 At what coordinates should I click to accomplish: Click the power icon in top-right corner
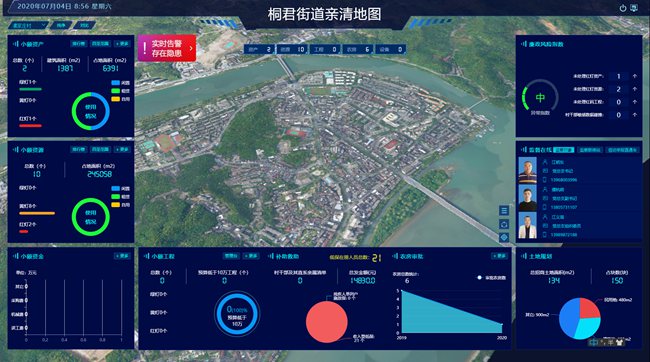click(623, 8)
